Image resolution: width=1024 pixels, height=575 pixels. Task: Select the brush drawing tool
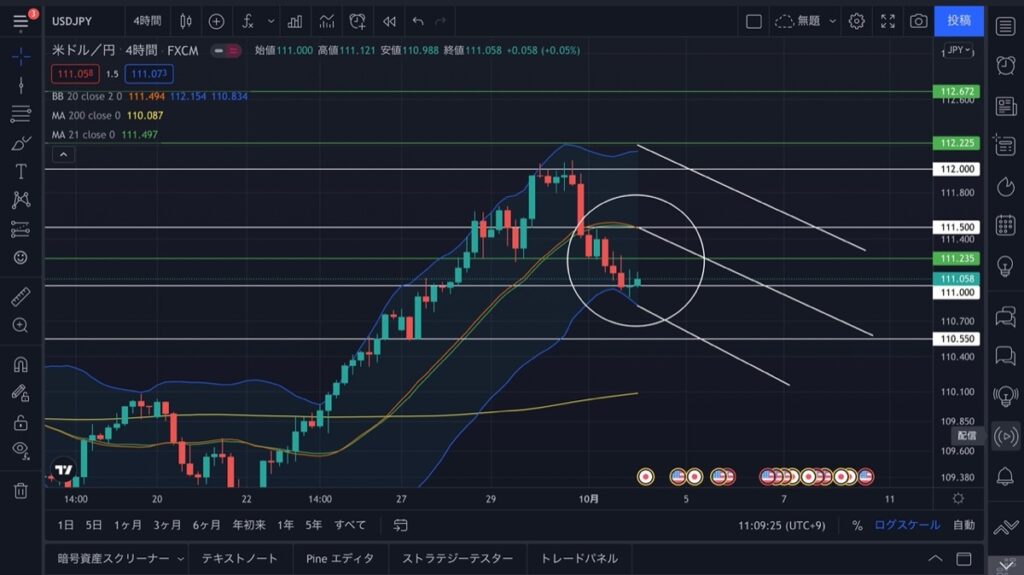tap(21, 143)
